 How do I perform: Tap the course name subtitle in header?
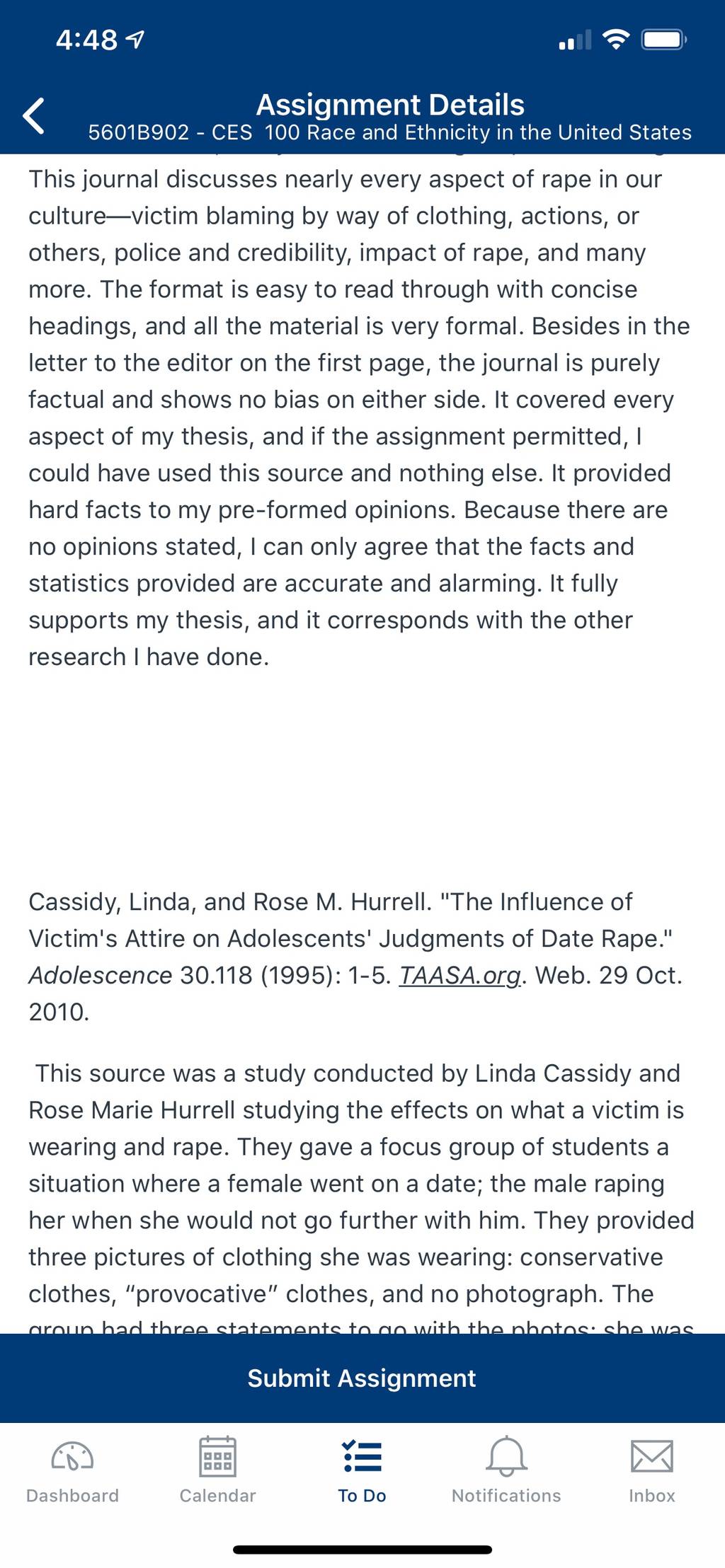[390, 132]
